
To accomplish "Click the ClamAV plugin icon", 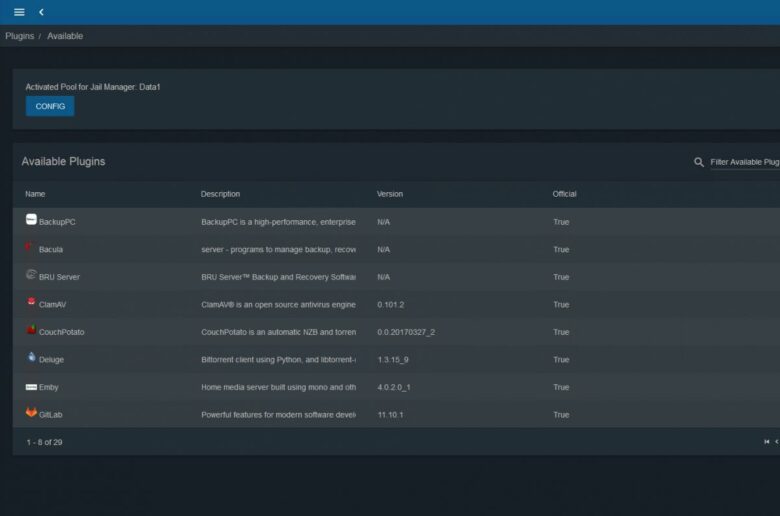I will click(31, 302).
